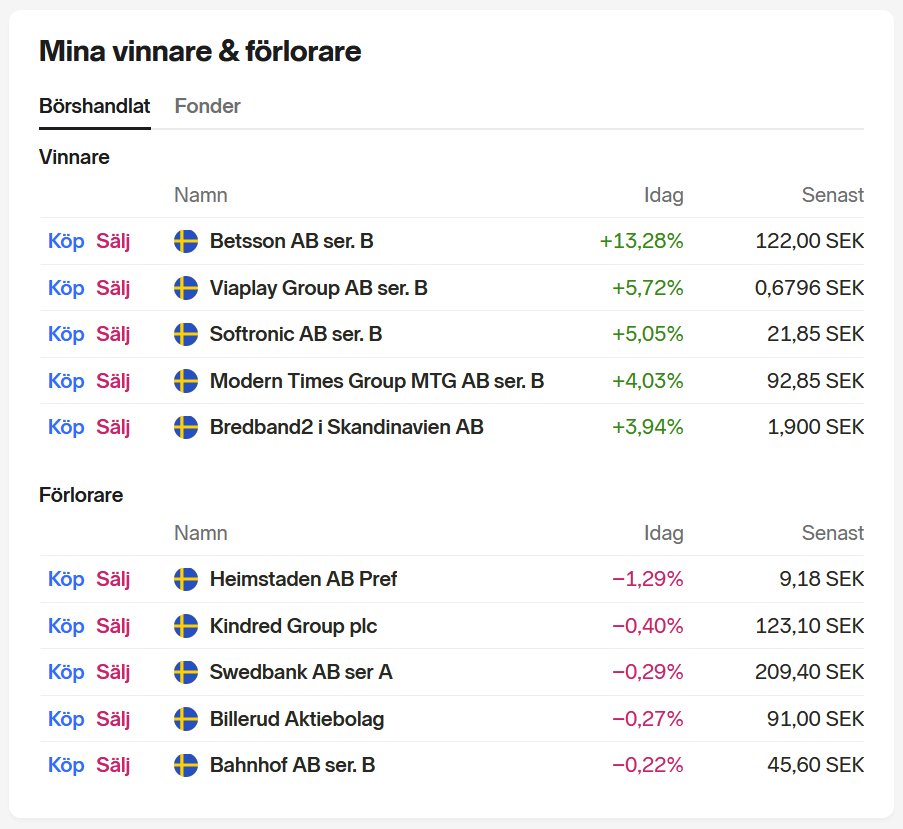Click the −0,22% change for Bahnhof
Viewport: 903px width, 829px height.
(647, 765)
